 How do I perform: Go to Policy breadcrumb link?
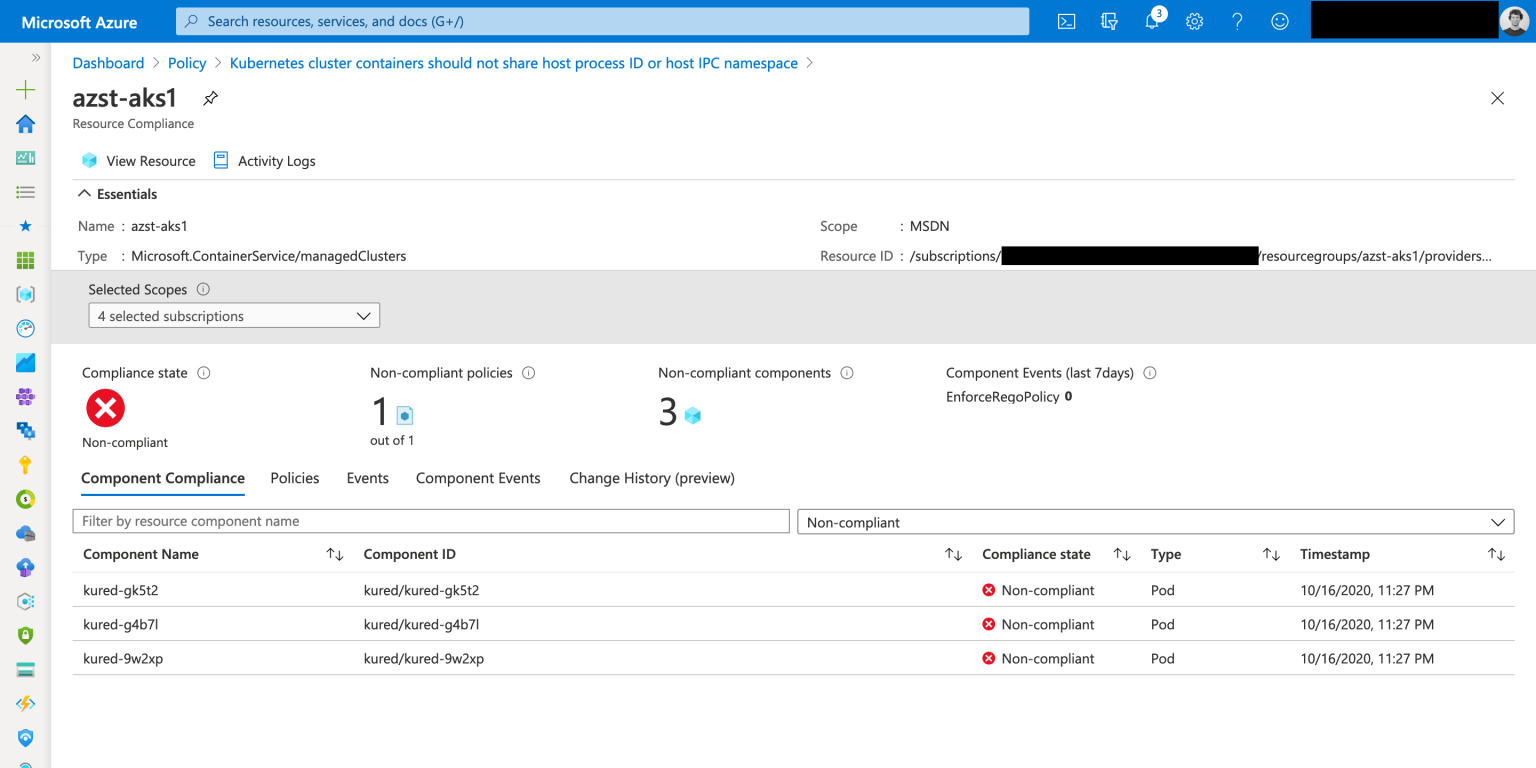[187, 63]
